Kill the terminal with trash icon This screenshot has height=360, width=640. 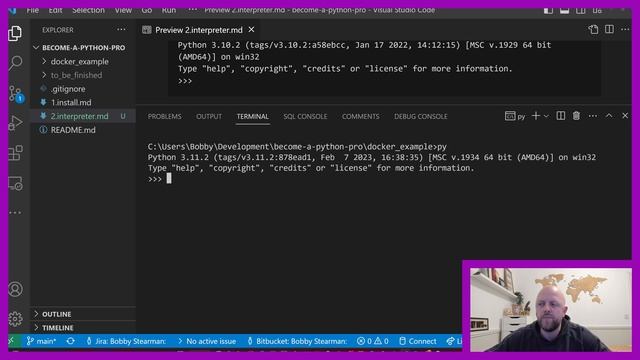pos(576,116)
